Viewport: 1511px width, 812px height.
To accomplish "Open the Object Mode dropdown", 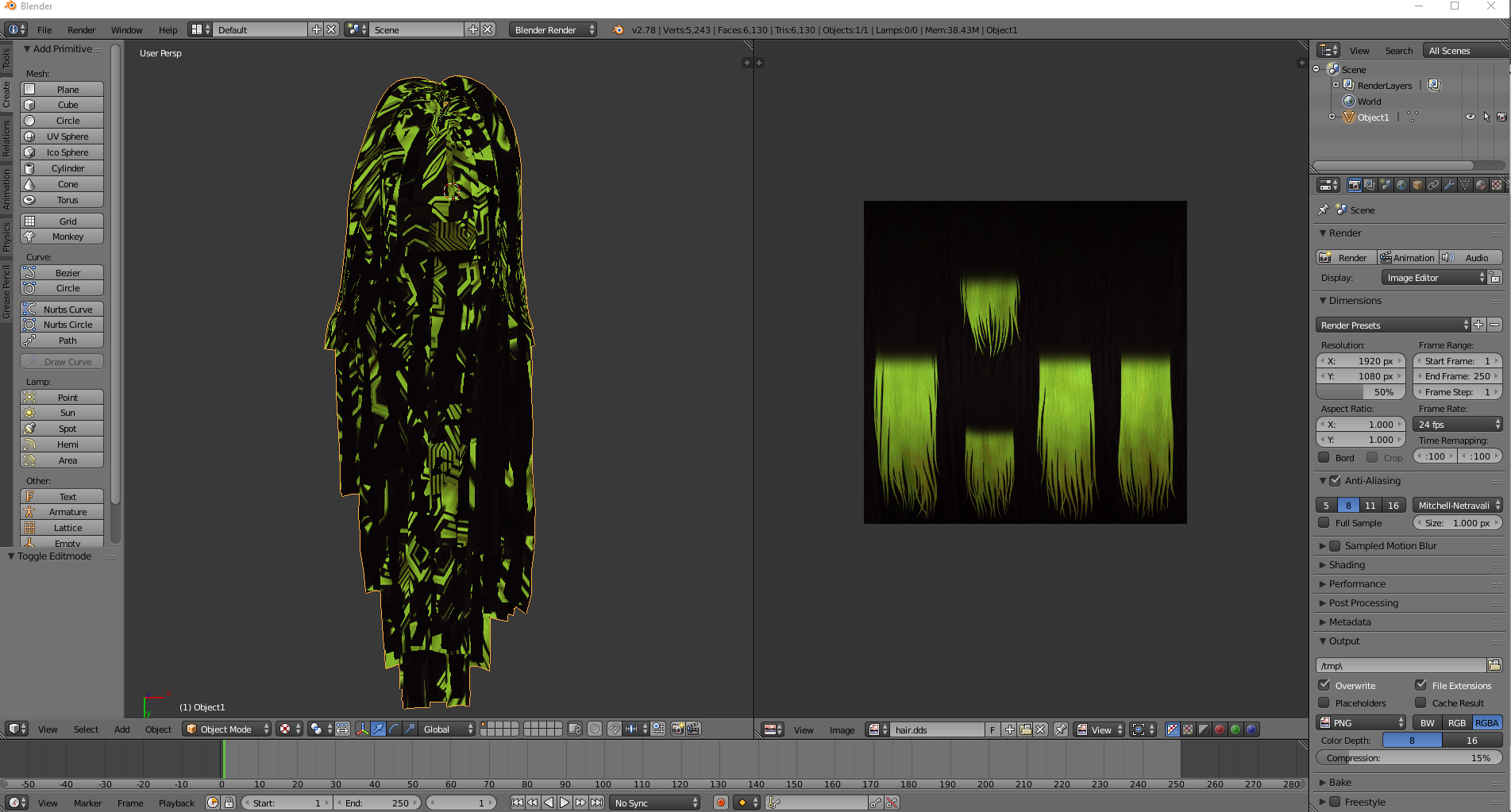I will (227, 729).
